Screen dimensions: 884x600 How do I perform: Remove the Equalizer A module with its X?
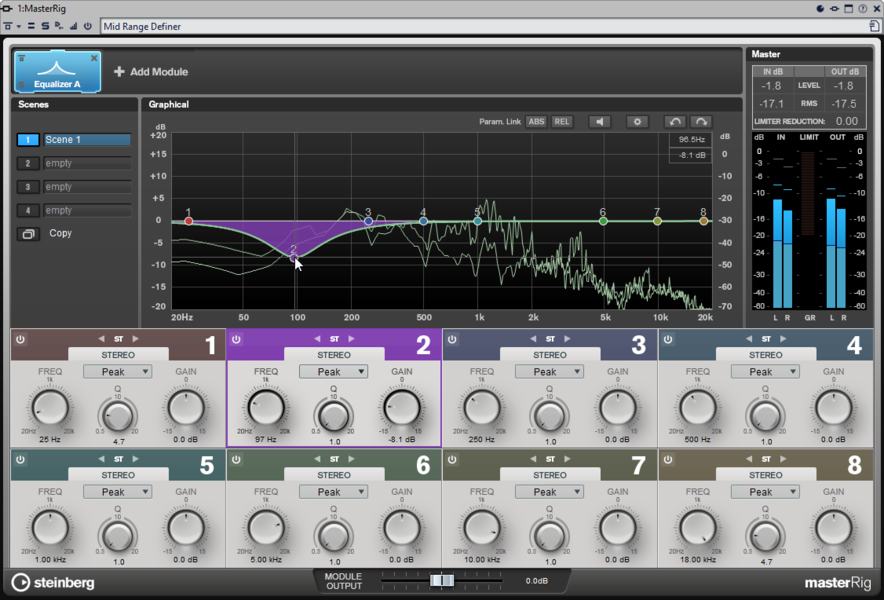tap(94, 58)
